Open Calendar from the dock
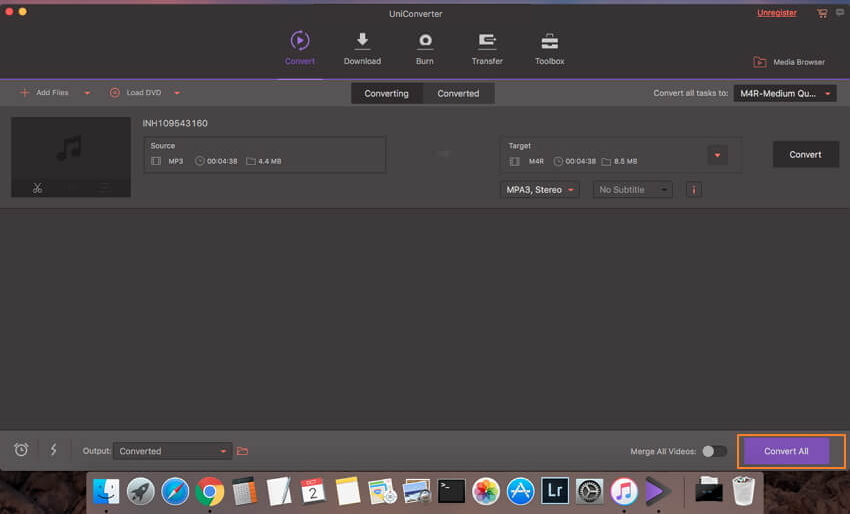850x514 pixels. (313, 492)
